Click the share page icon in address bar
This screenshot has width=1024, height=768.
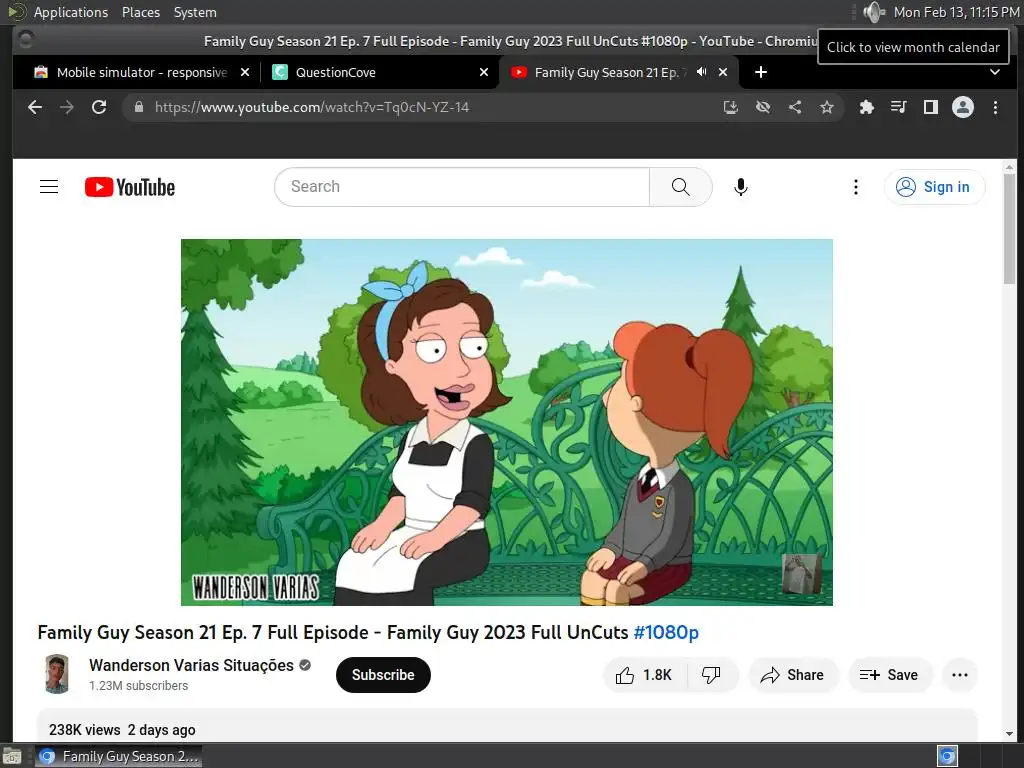click(x=795, y=107)
